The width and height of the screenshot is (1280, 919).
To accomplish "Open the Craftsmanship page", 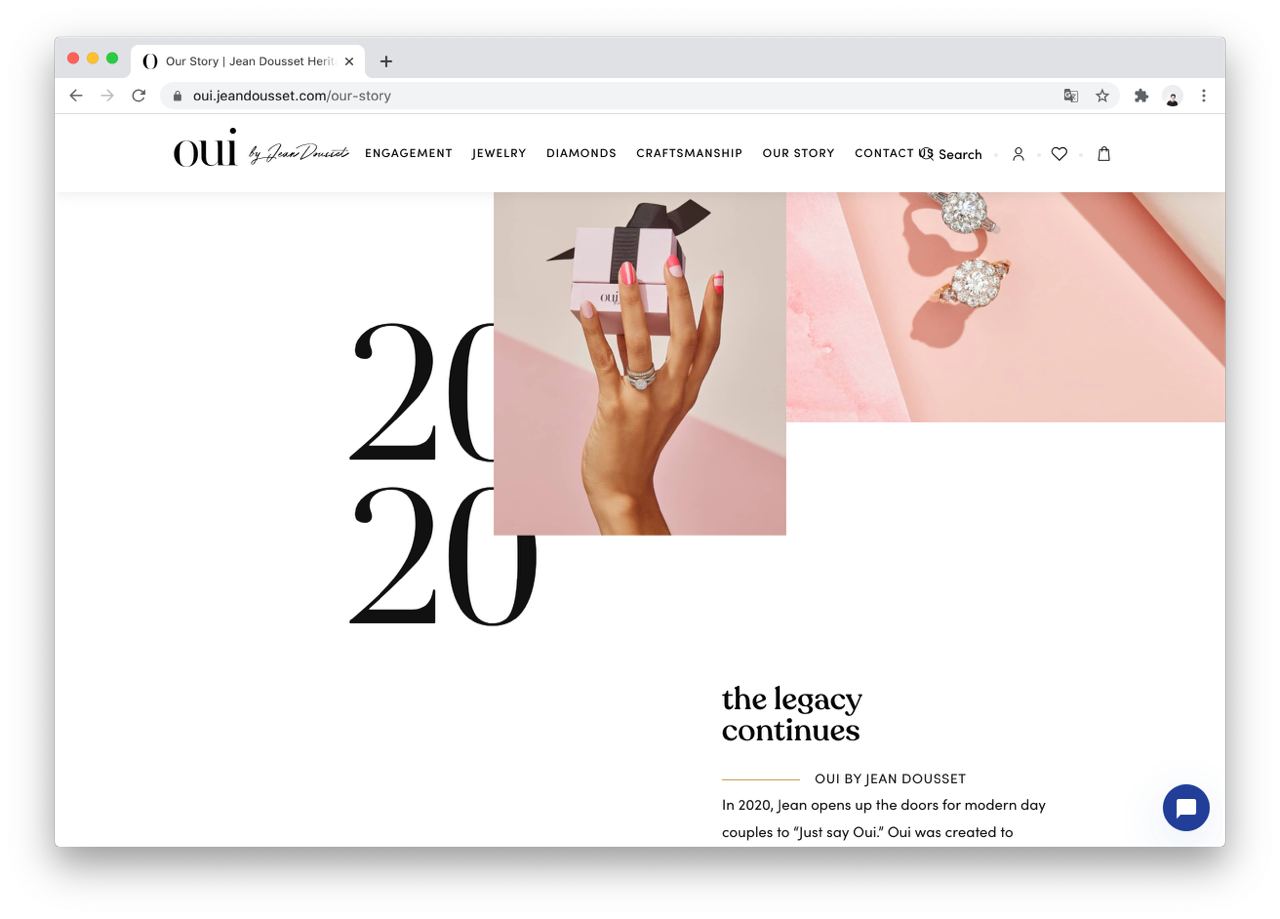I will 689,153.
